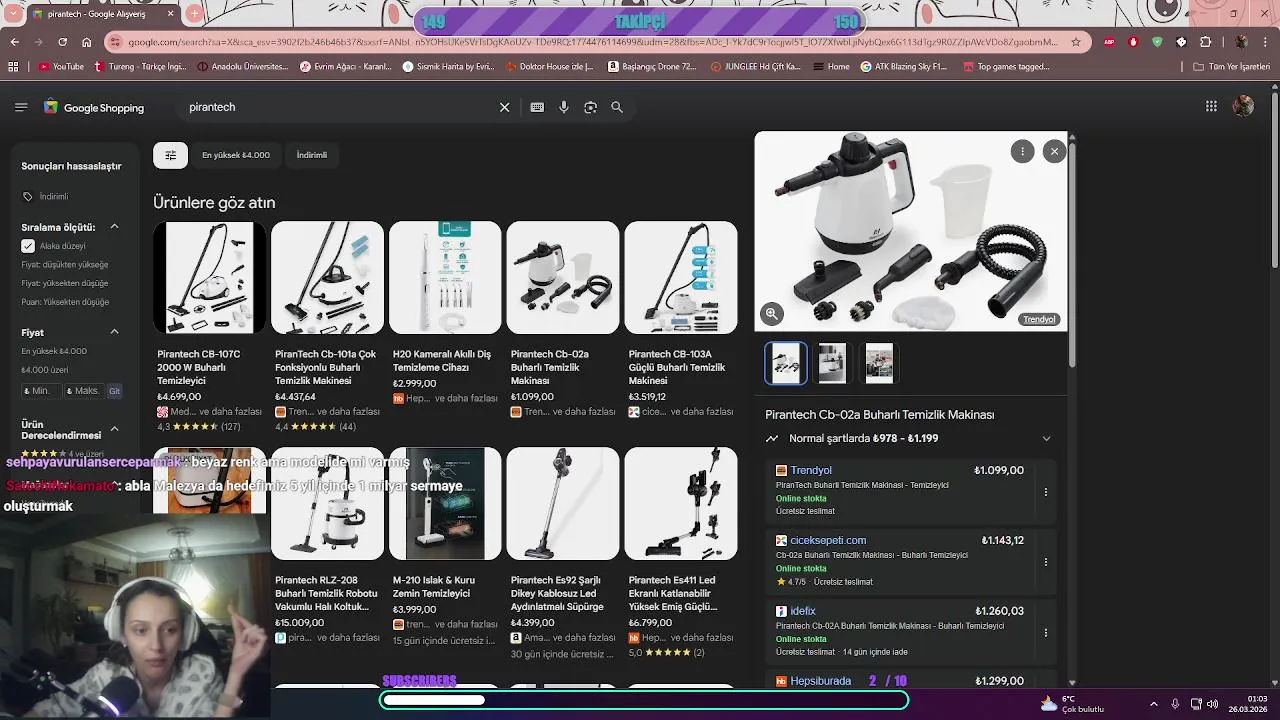Expand the Normal şartlarda price range

pos(1046,438)
